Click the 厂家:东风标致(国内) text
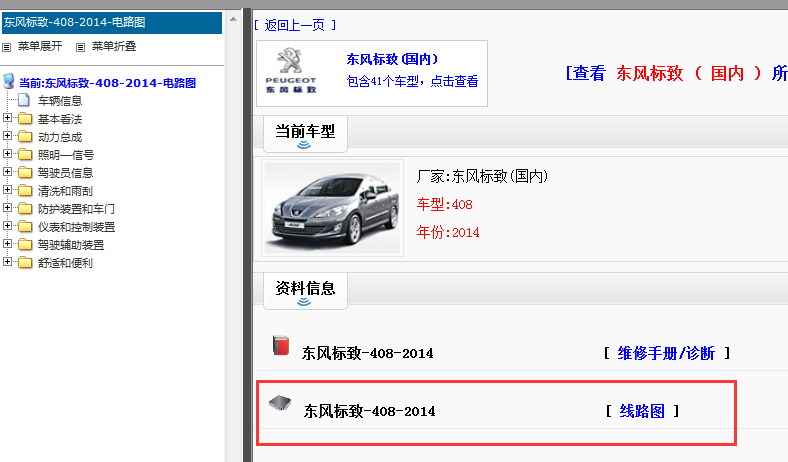This screenshot has height=462, width=788. tap(482, 176)
